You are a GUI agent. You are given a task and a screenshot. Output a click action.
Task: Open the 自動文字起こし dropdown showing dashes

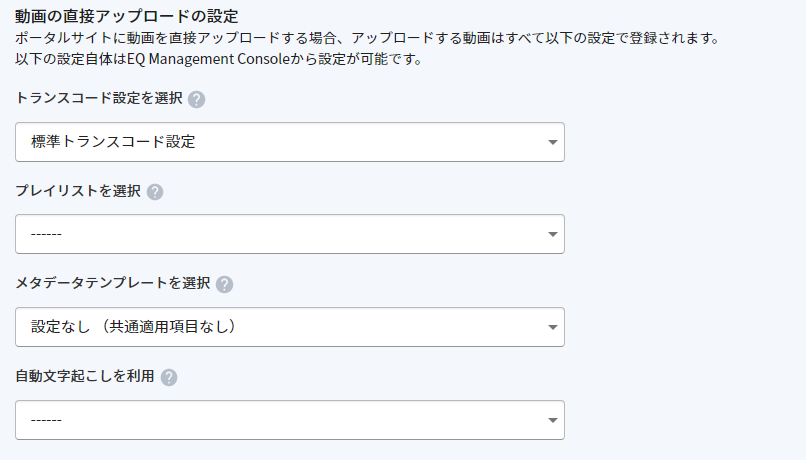tap(290, 420)
